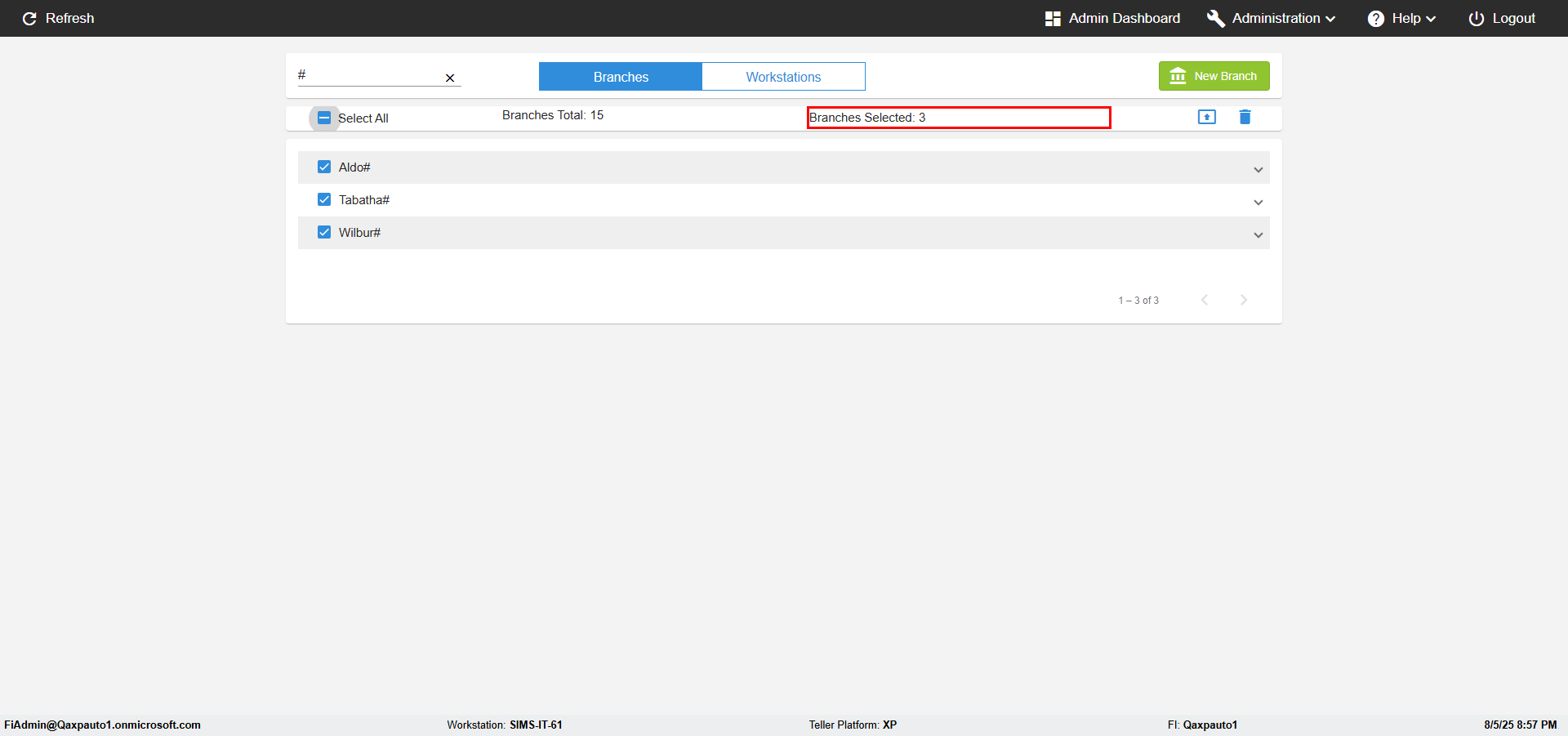This screenshot has width=1568, height=736.
Task: Click the Wilbur# branch name
Action: pyautogui.click(x=359, y=233)
